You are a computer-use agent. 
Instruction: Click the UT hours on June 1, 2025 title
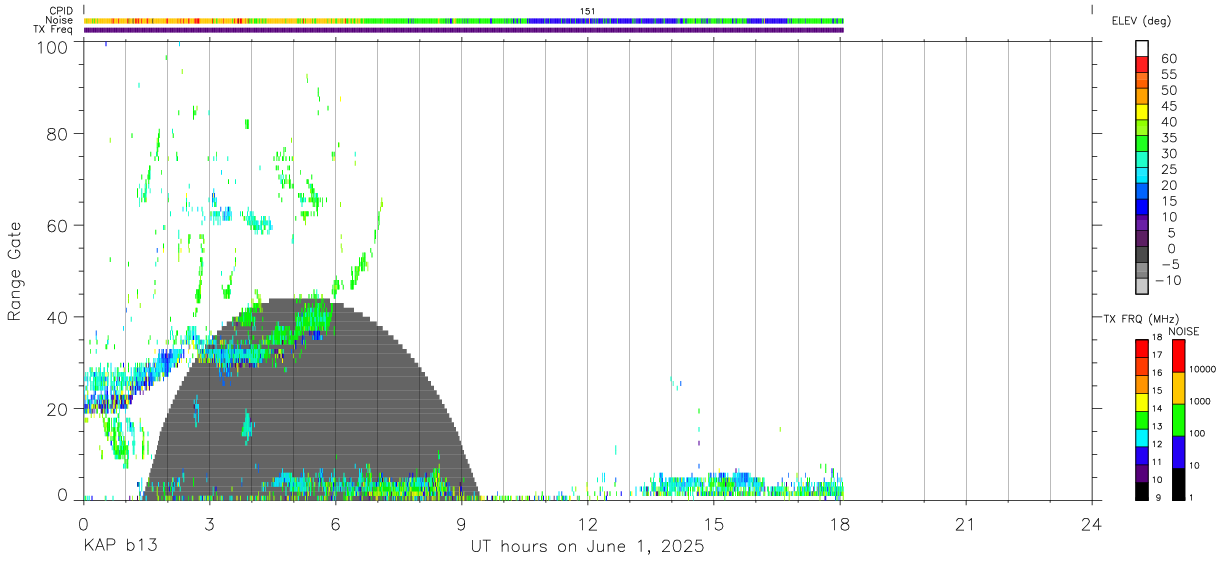coord(588,546)
